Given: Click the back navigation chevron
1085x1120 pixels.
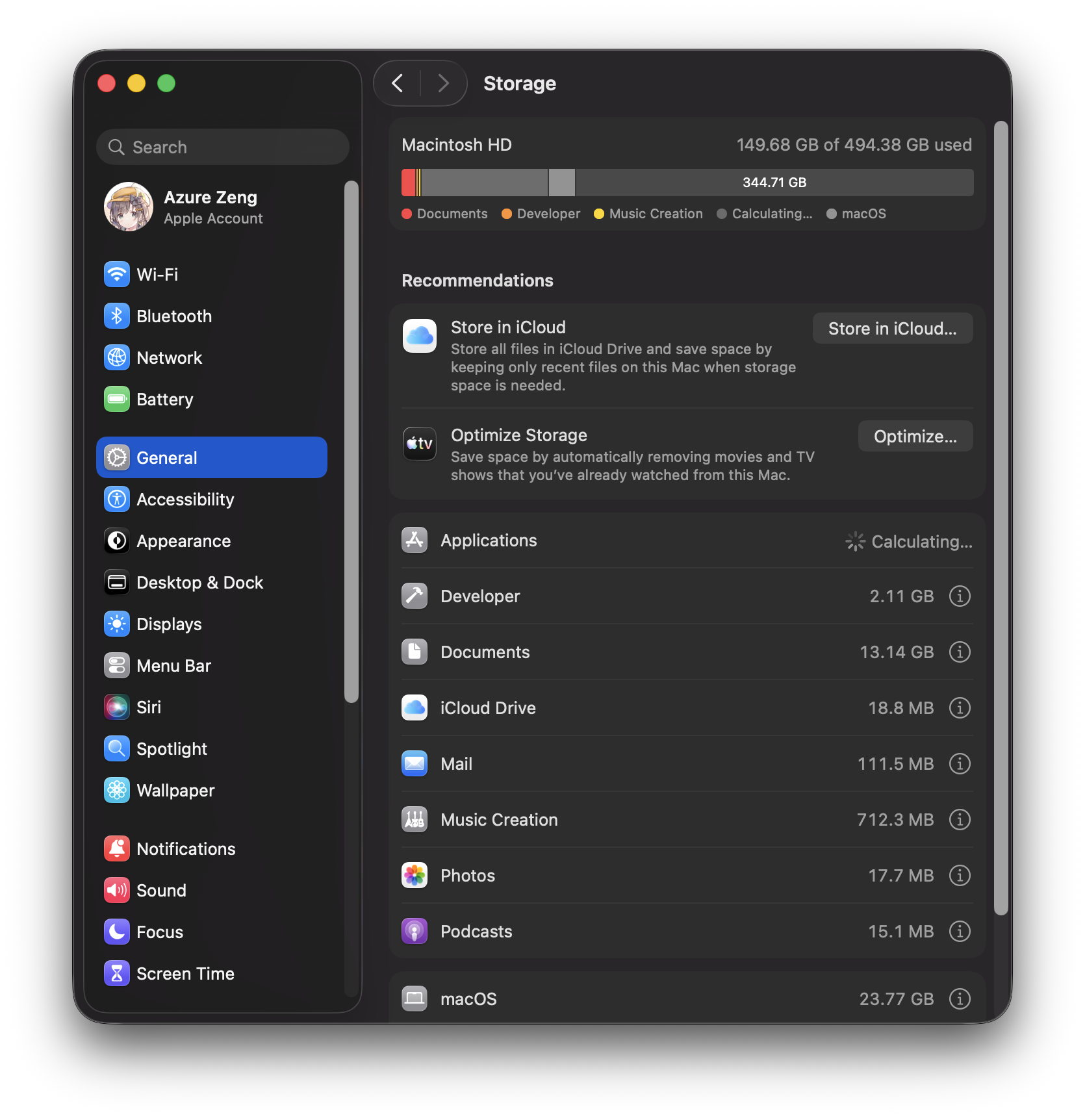Looking at the screenshot, I should [x=398, y=83].
